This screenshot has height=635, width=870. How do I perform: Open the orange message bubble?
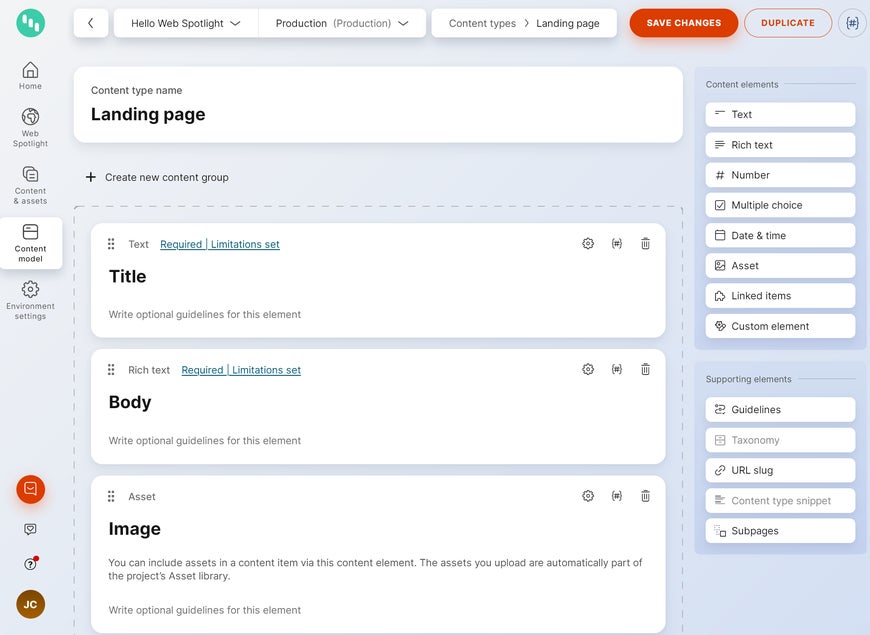(x=30, y=489)
